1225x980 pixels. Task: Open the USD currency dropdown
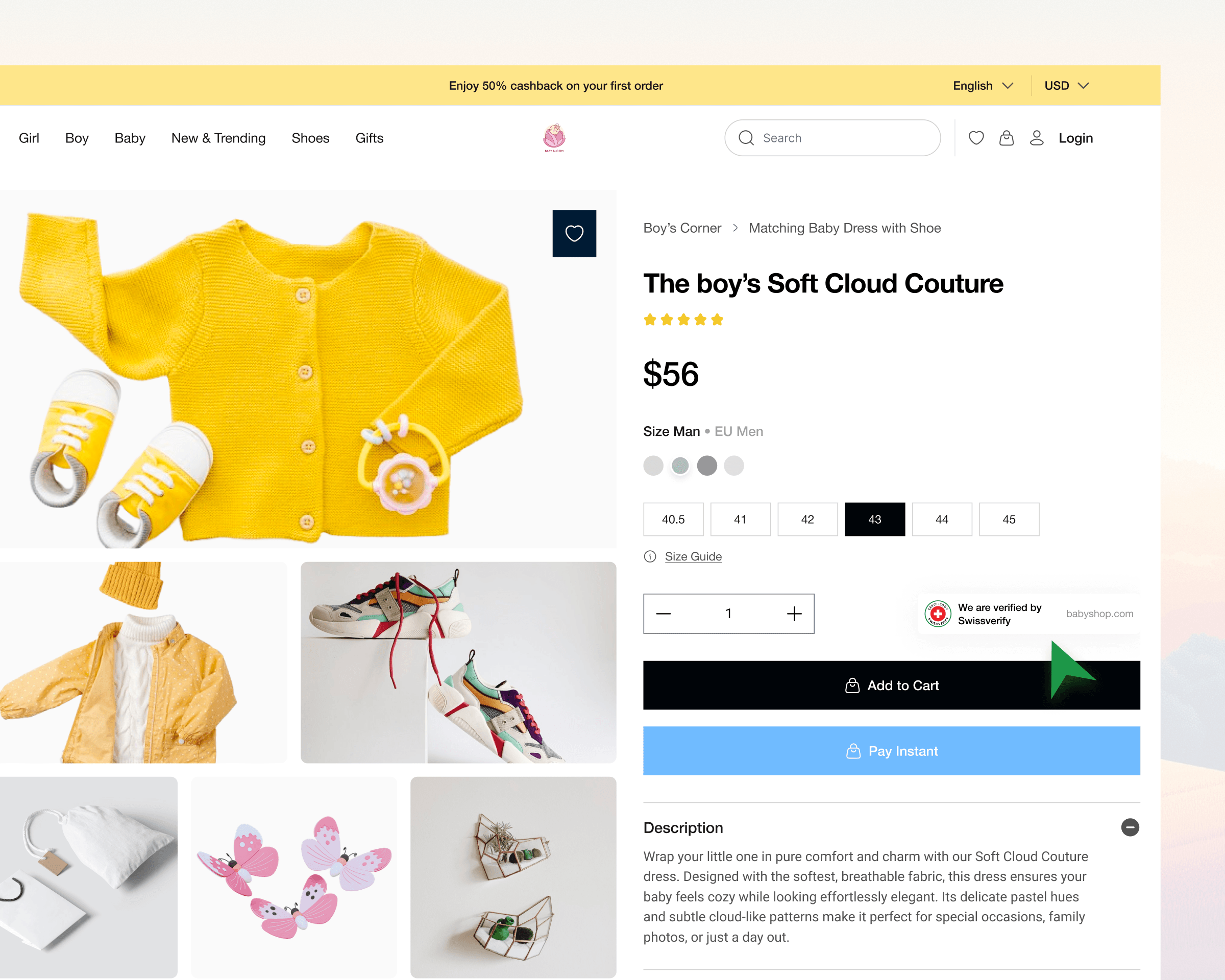tap(1066, 86)
